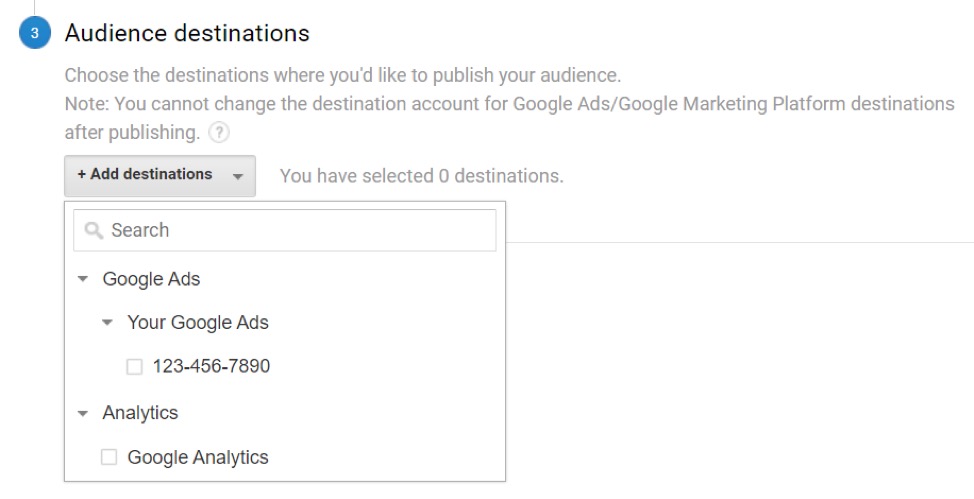Image resolution: width=974 pixels, height=499 pixels.
Task: Click the 'Choose the destinations' description line
Action: pos(342,75)
